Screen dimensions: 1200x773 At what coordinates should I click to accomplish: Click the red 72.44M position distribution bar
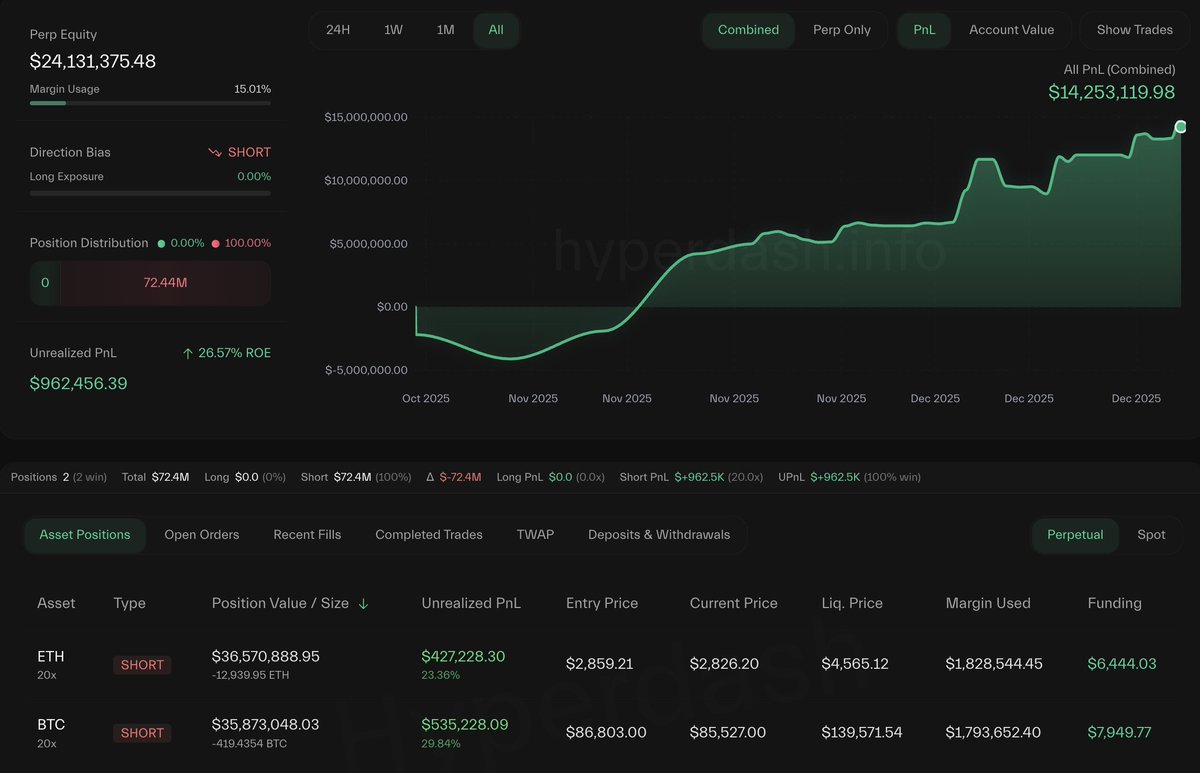165,284
